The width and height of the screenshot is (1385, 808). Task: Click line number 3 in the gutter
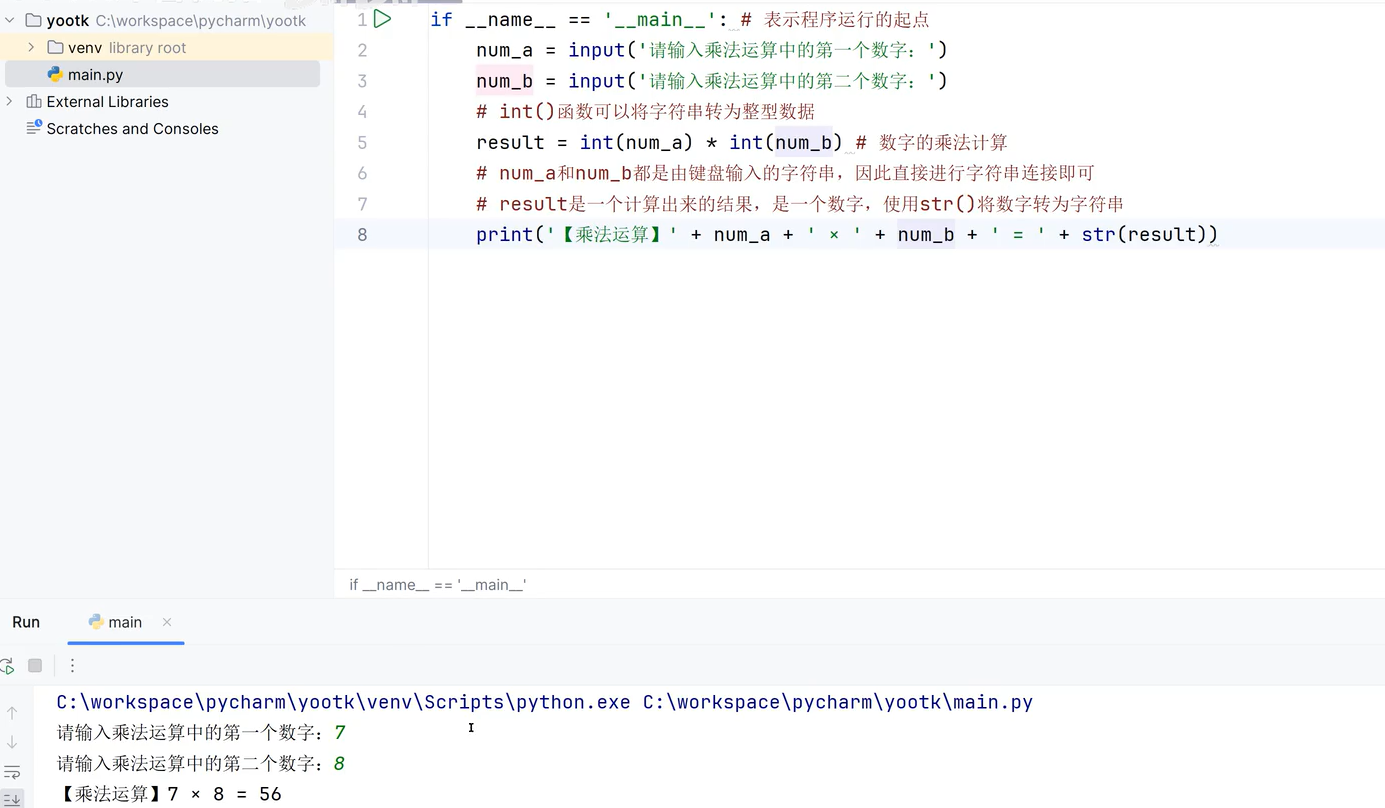click(362, 81)
